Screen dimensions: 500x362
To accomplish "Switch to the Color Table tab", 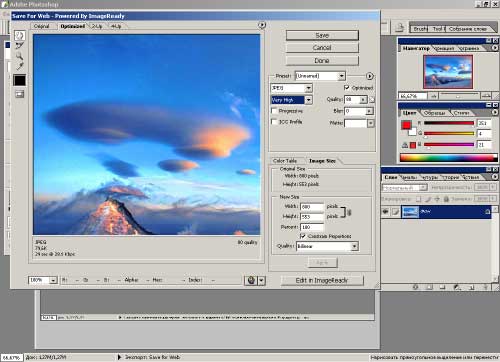I will [x=285, y=161].
